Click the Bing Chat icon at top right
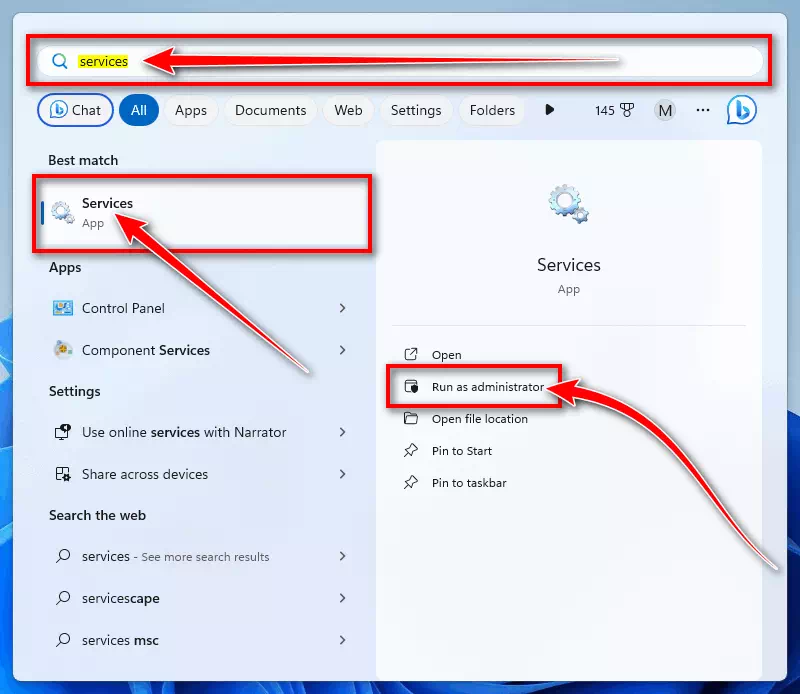Screen dimensions: 800x694 click(741, 110)
